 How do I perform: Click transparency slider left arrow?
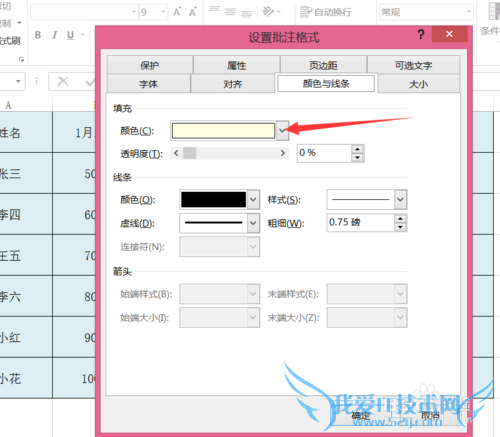point(176,153)
